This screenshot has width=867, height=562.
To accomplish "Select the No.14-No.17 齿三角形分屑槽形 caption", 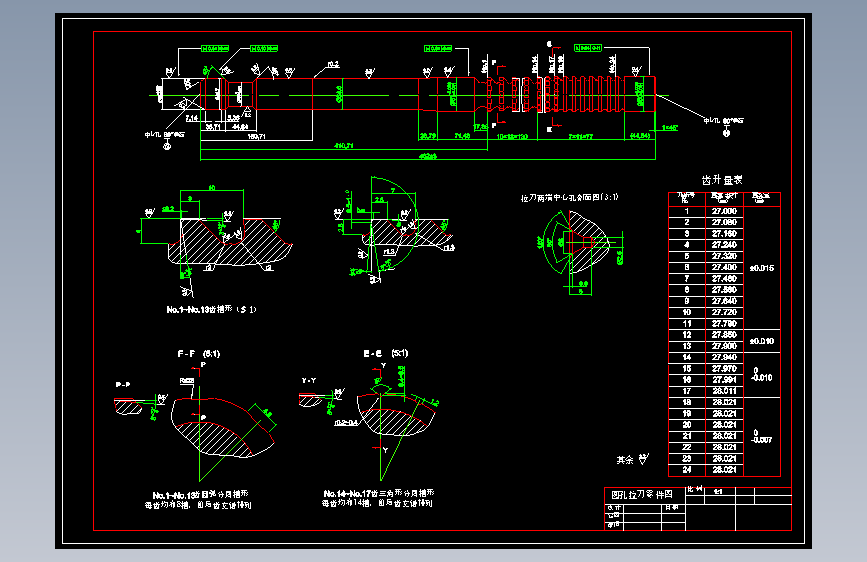I will [x=379, y=493].
